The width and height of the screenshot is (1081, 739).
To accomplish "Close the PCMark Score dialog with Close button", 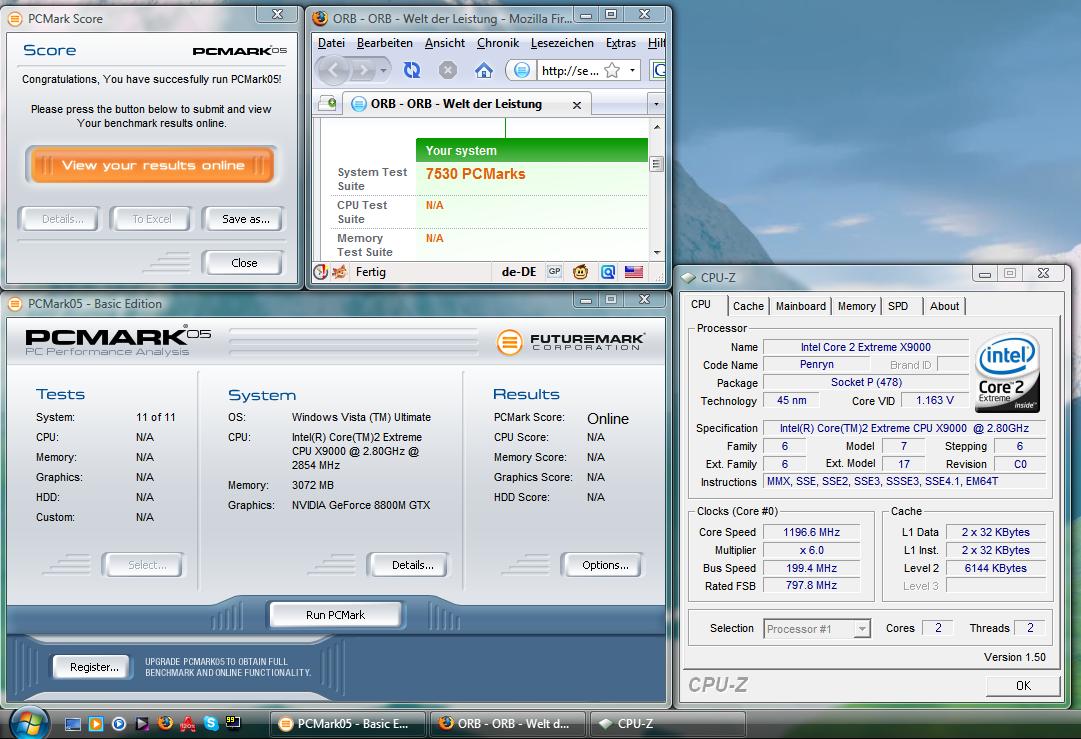I will pos(244,263).
